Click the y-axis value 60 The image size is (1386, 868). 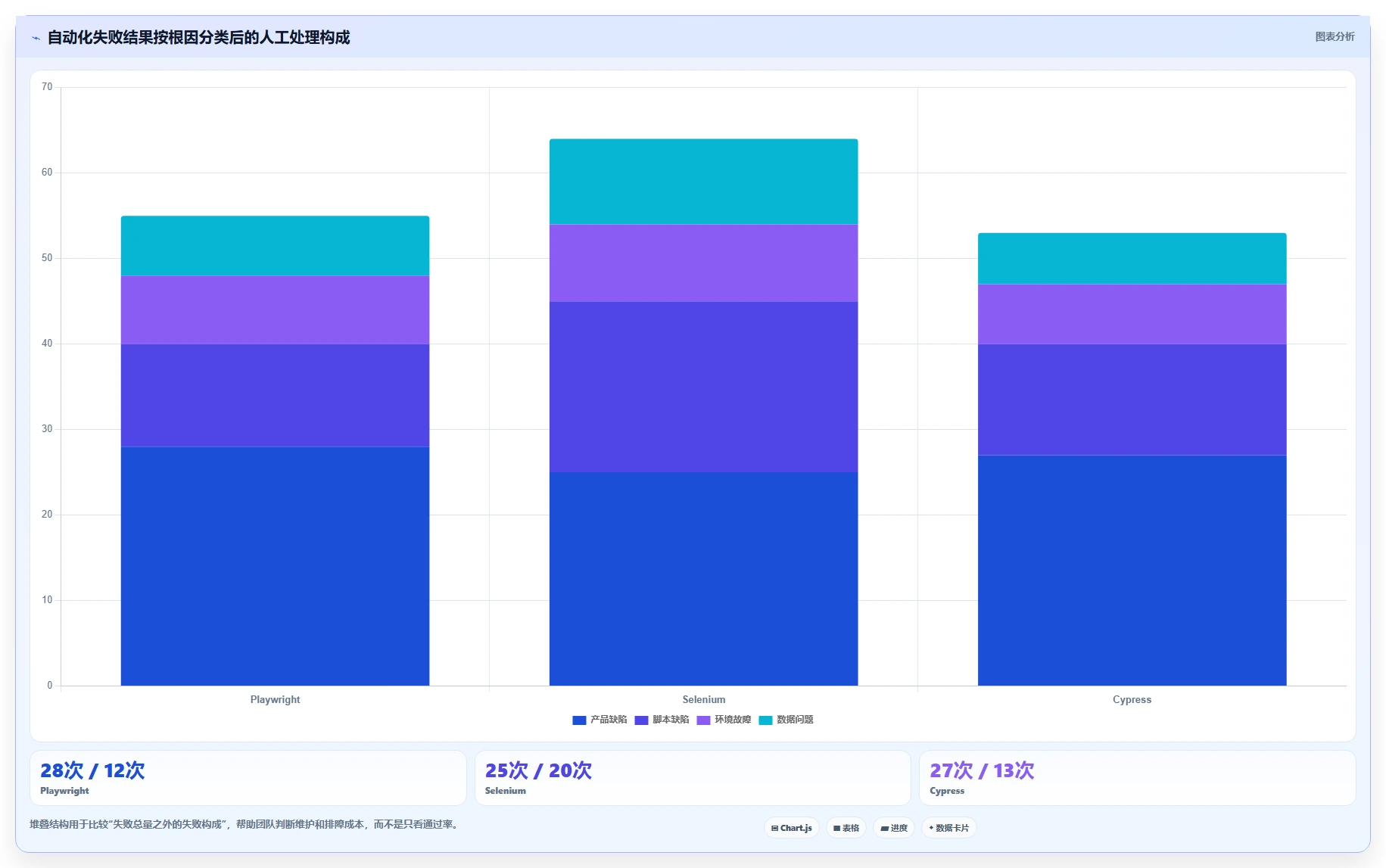[47, 173]
